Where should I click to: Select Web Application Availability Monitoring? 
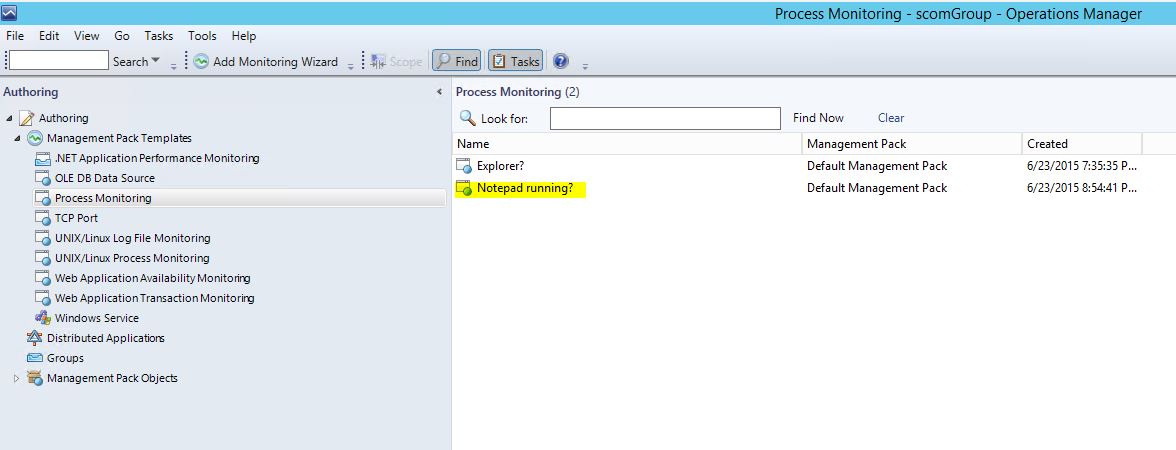click(153, 278)
